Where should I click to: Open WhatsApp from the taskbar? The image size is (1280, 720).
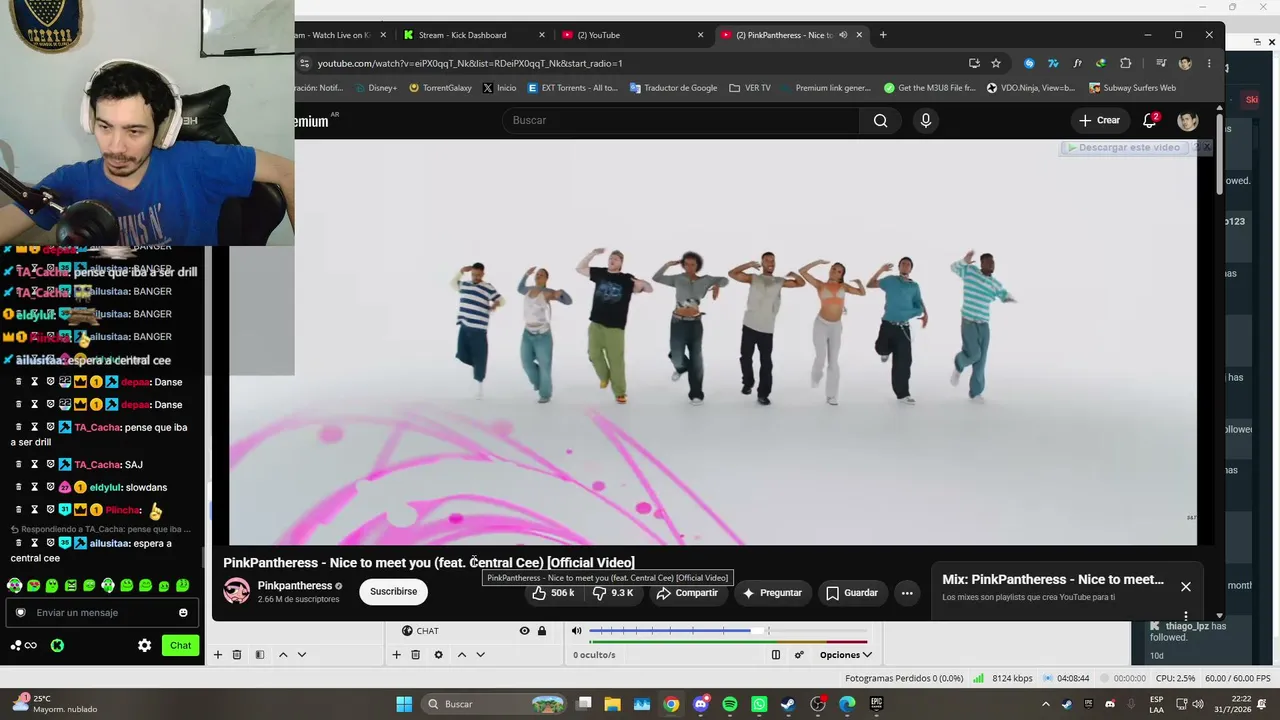coord(759,704)
